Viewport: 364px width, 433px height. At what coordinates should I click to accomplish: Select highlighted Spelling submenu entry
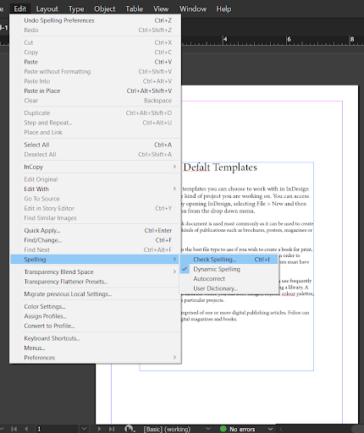pyautogui.click(x=96, y=259)
